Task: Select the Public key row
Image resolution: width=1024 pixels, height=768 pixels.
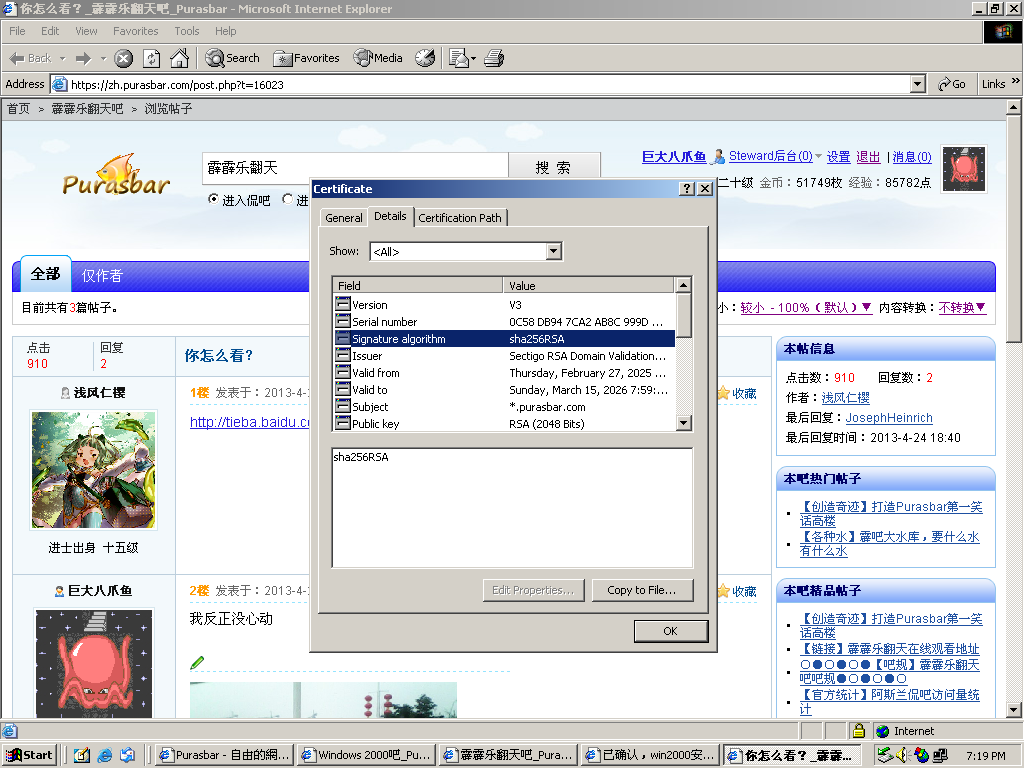Action: (x=505, y=424)
